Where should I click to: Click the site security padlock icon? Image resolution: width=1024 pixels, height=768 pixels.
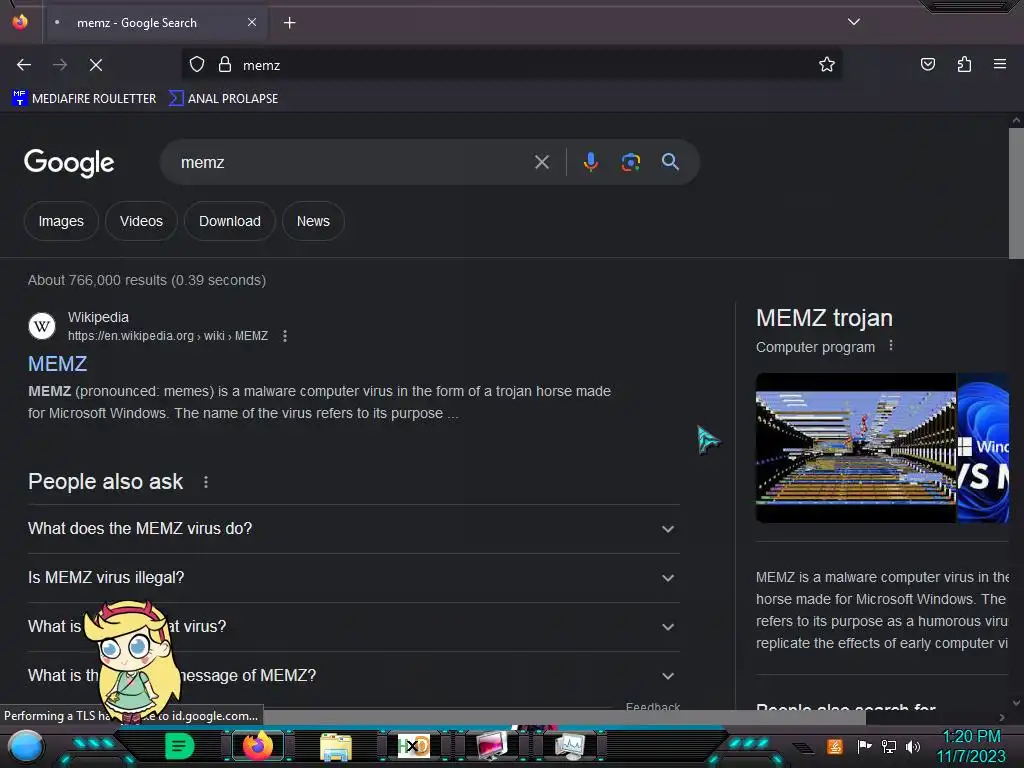(x=225, y=65)
